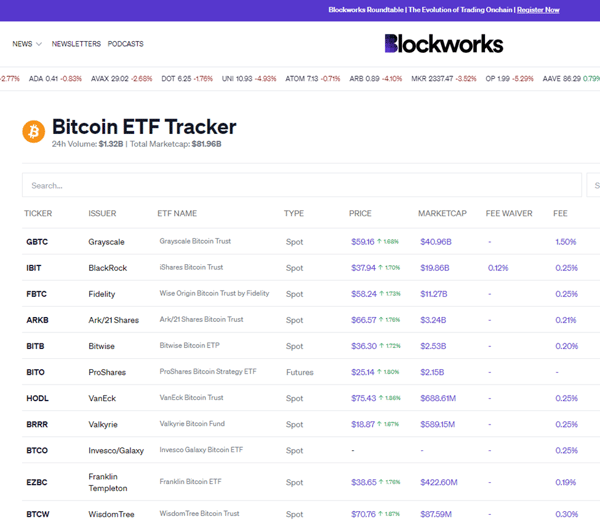Select the BTCW ticker

[38, 514]
